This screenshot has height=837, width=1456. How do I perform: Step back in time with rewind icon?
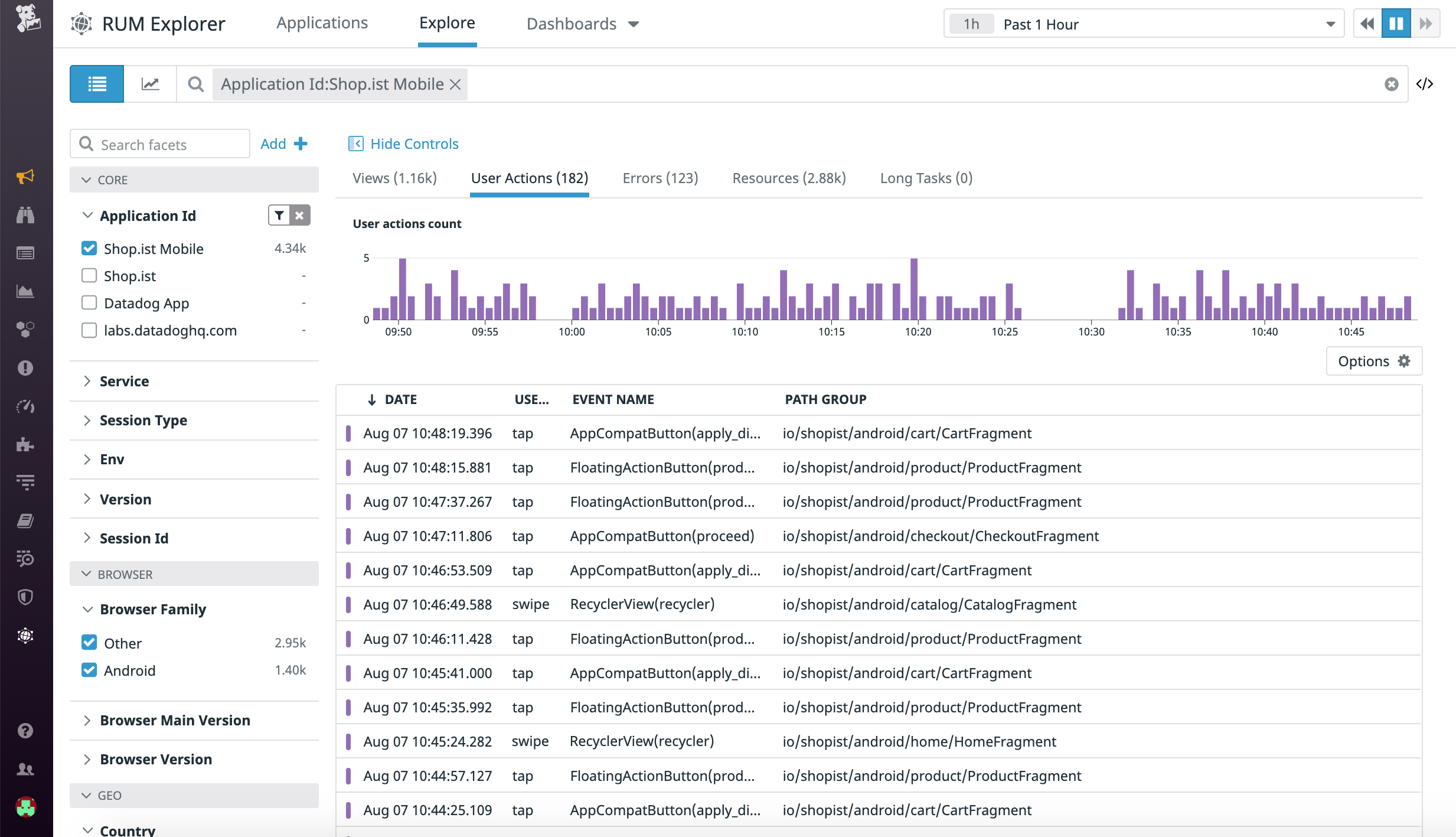coord(1367,24)
